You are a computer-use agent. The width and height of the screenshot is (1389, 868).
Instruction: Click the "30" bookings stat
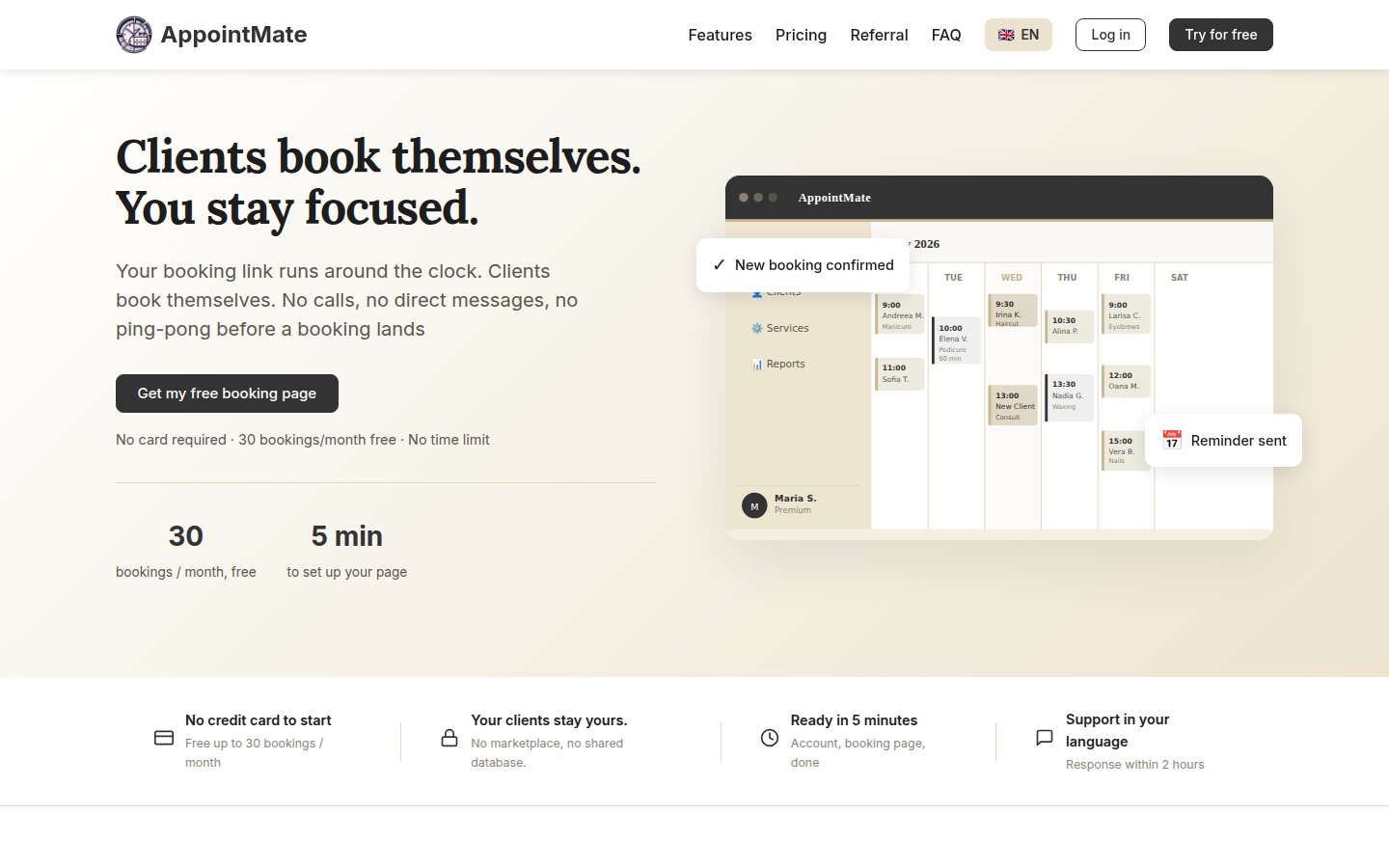coord(186,536)
